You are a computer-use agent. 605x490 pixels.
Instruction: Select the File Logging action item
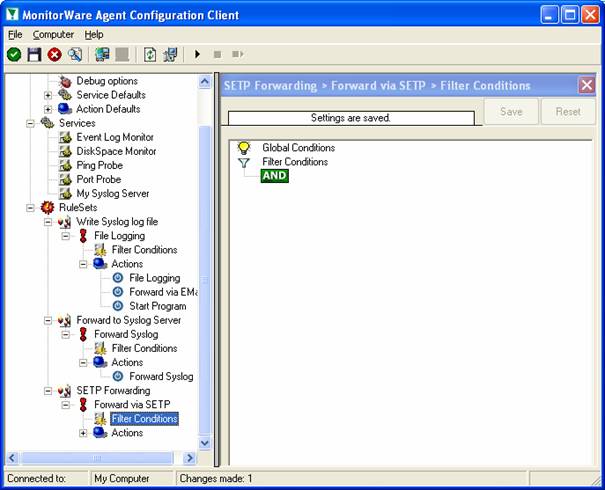coord(155,278)
